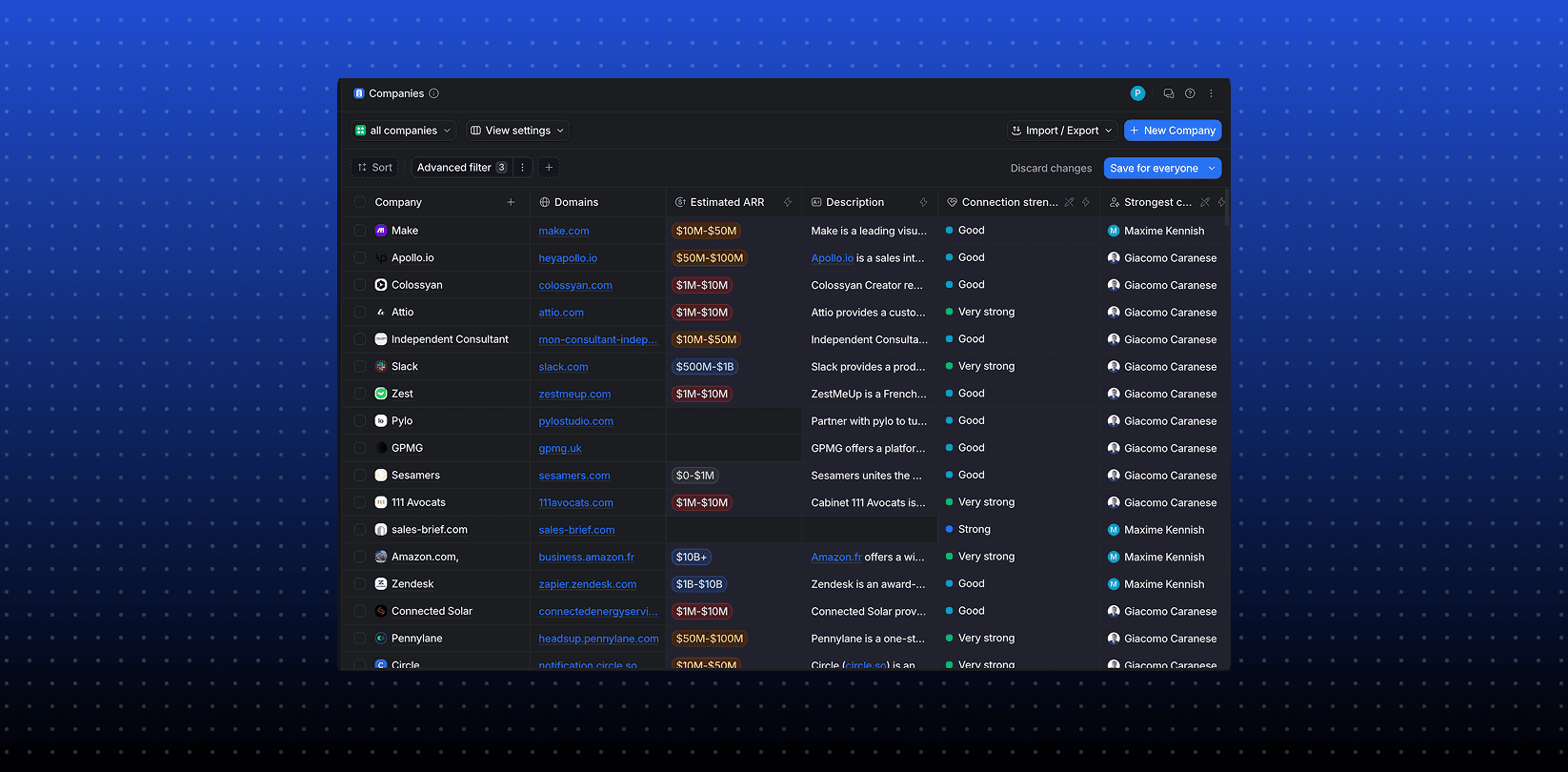Click the Companies app icon in title

pyautogui.click(x=359, y=93)
